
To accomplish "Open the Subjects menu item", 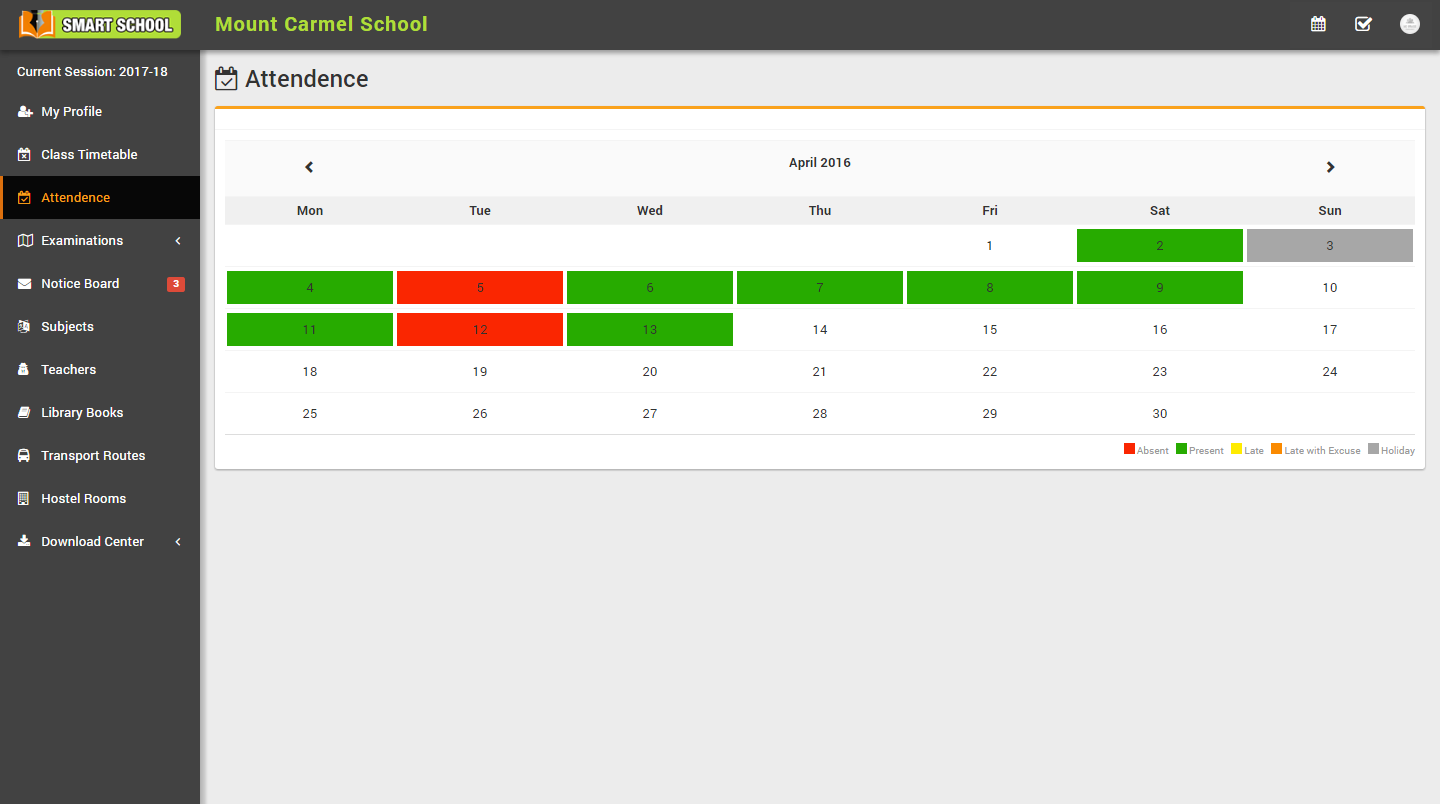I will 67,327.
